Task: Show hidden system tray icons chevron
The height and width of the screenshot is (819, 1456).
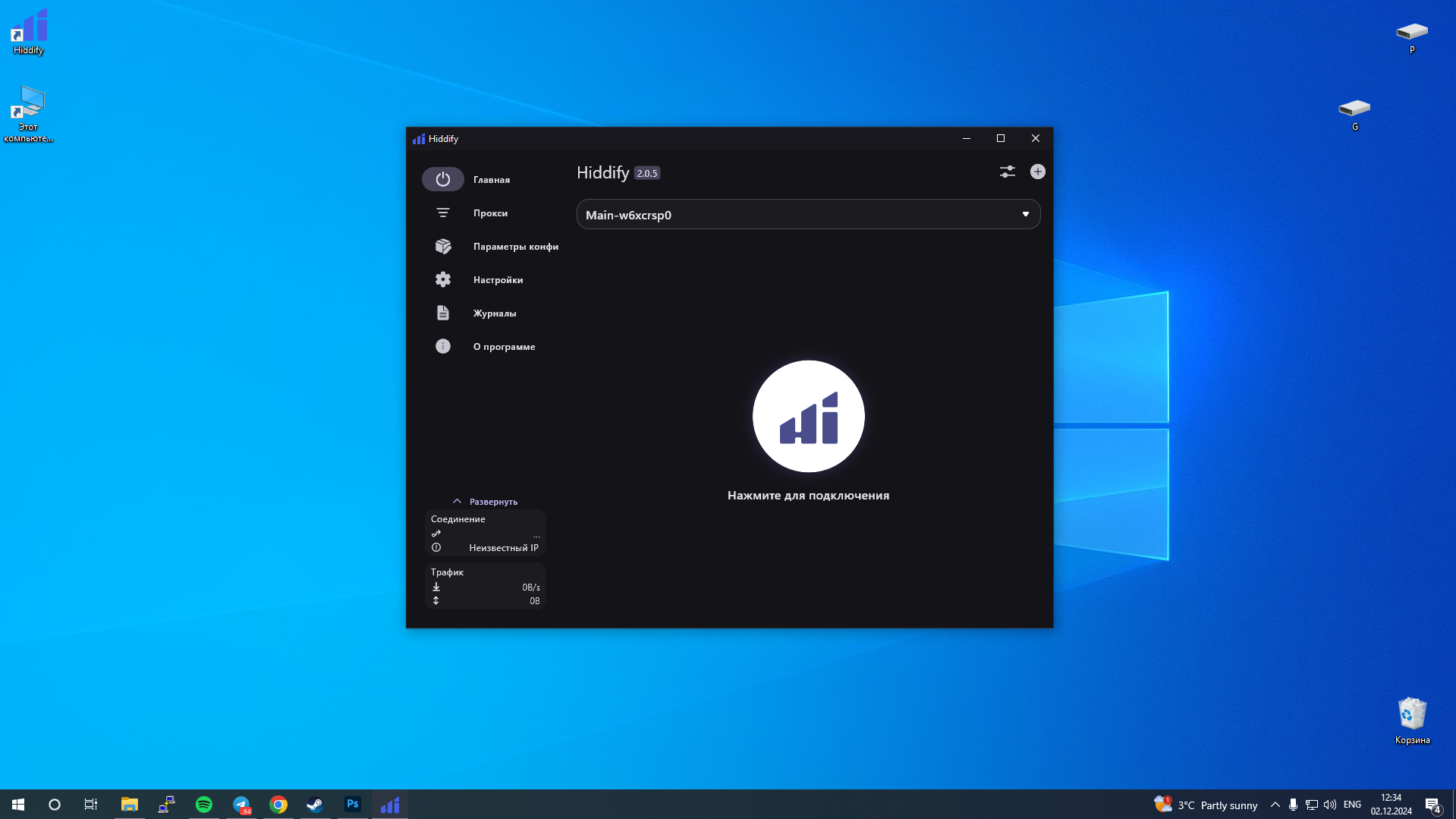Action: click(x=1275, y=805)
